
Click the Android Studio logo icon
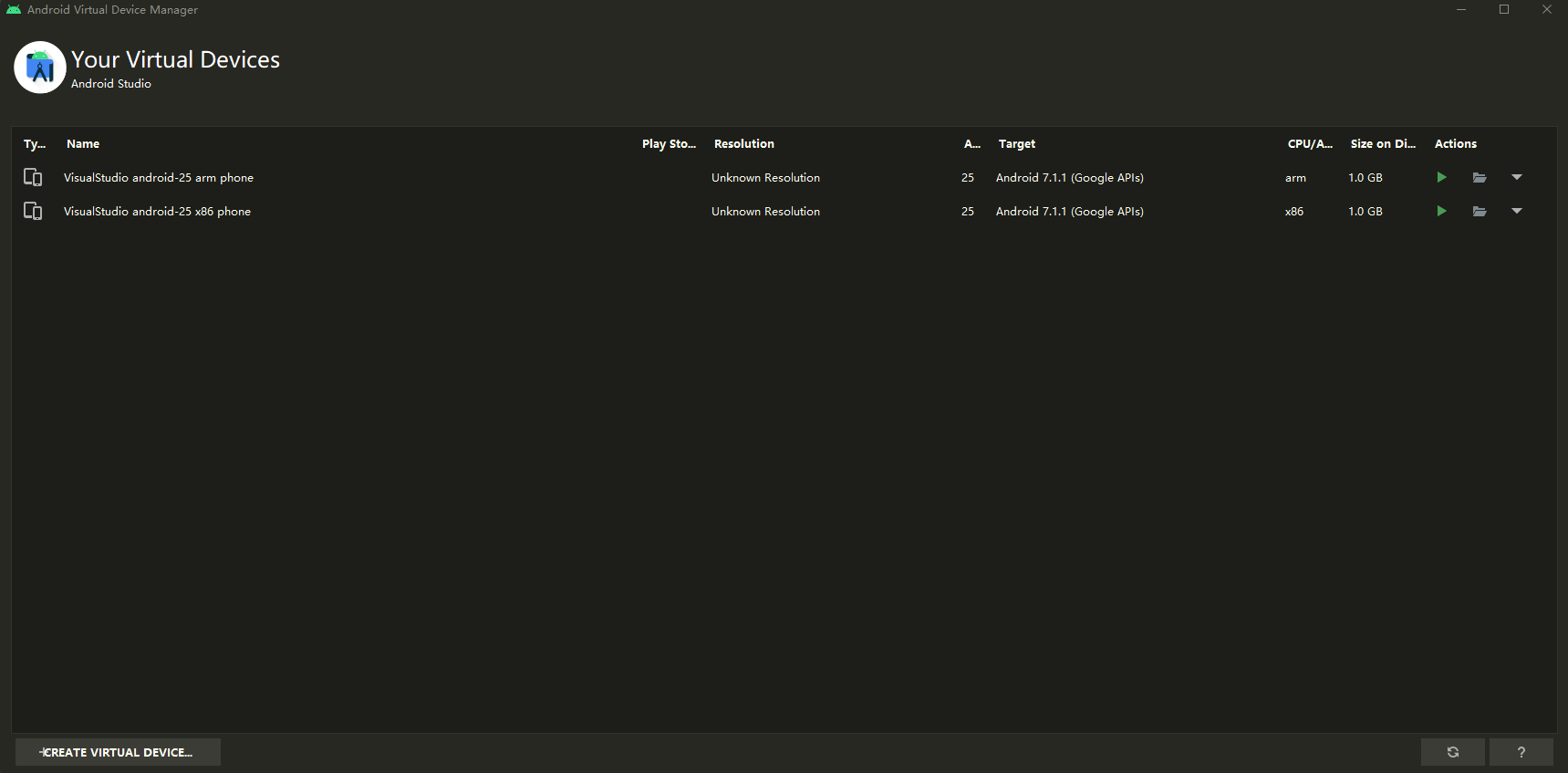pyautogui.click(x=40, y=68)
